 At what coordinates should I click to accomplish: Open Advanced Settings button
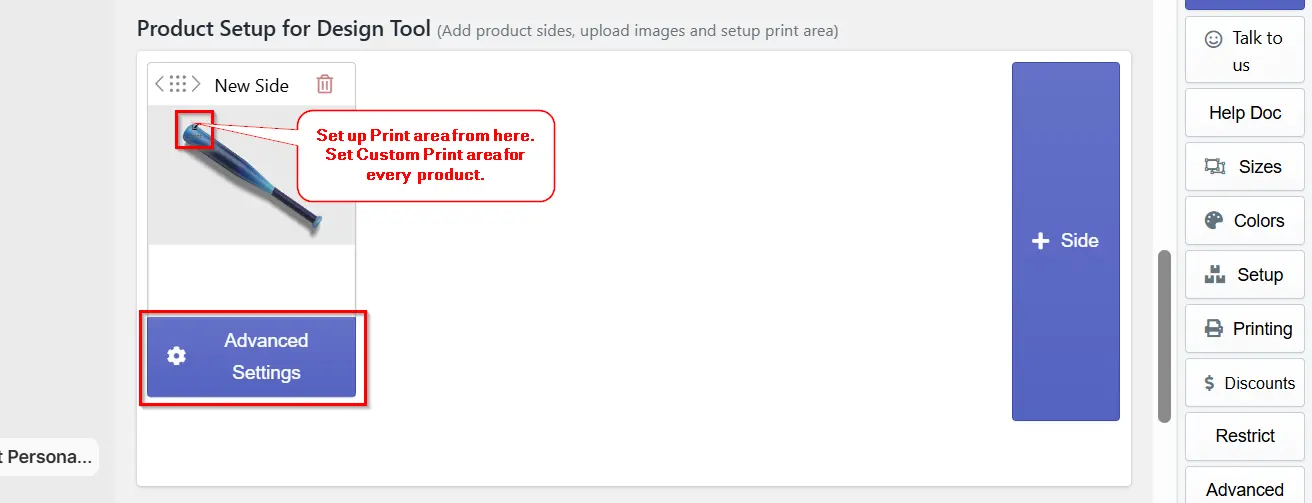coord(252,357)
